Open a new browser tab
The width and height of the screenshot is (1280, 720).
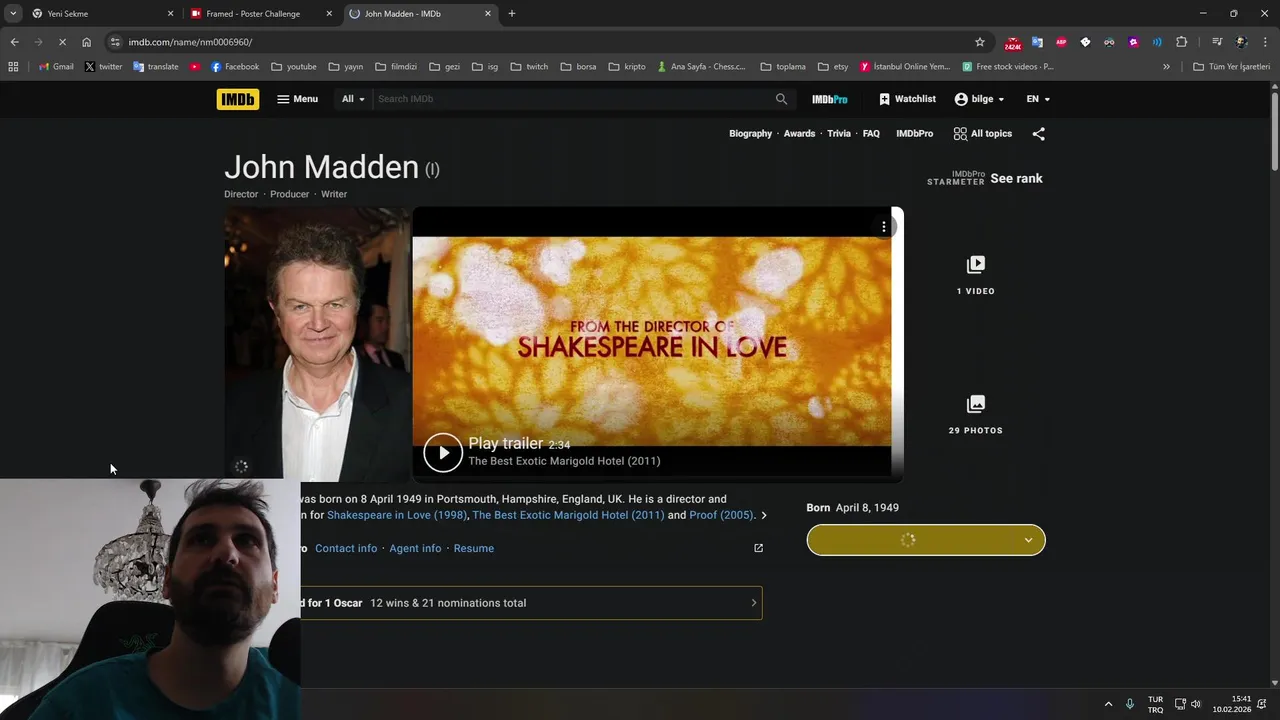tap(512, 13)
